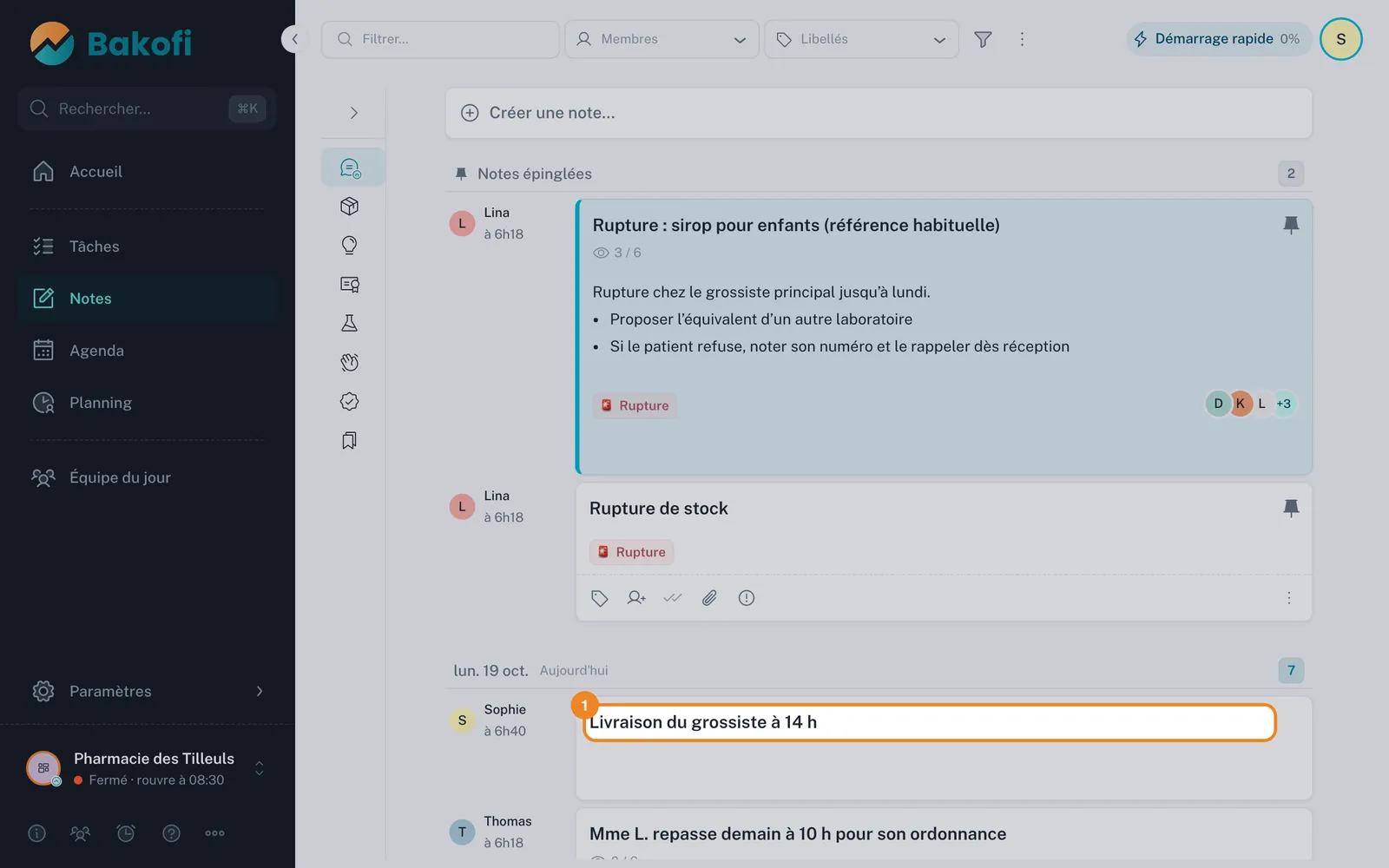Click Créer une note
The height and width of the screenshot is (868, 1389).
pyautogui.click(x=879, y=113)
